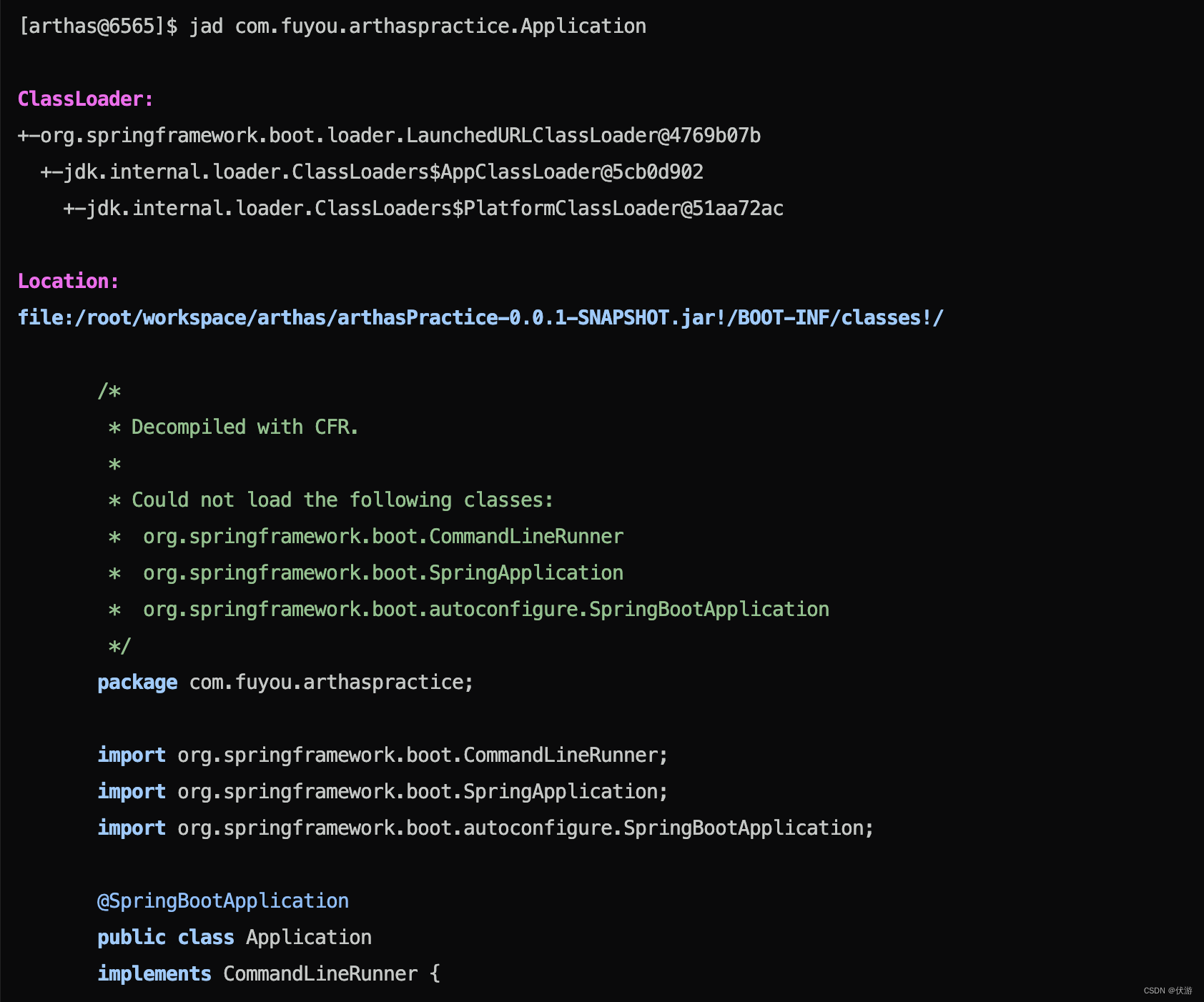
Task: Click the package com.fuyou.arthaspractice statement
Action: [x=285, y=683]
